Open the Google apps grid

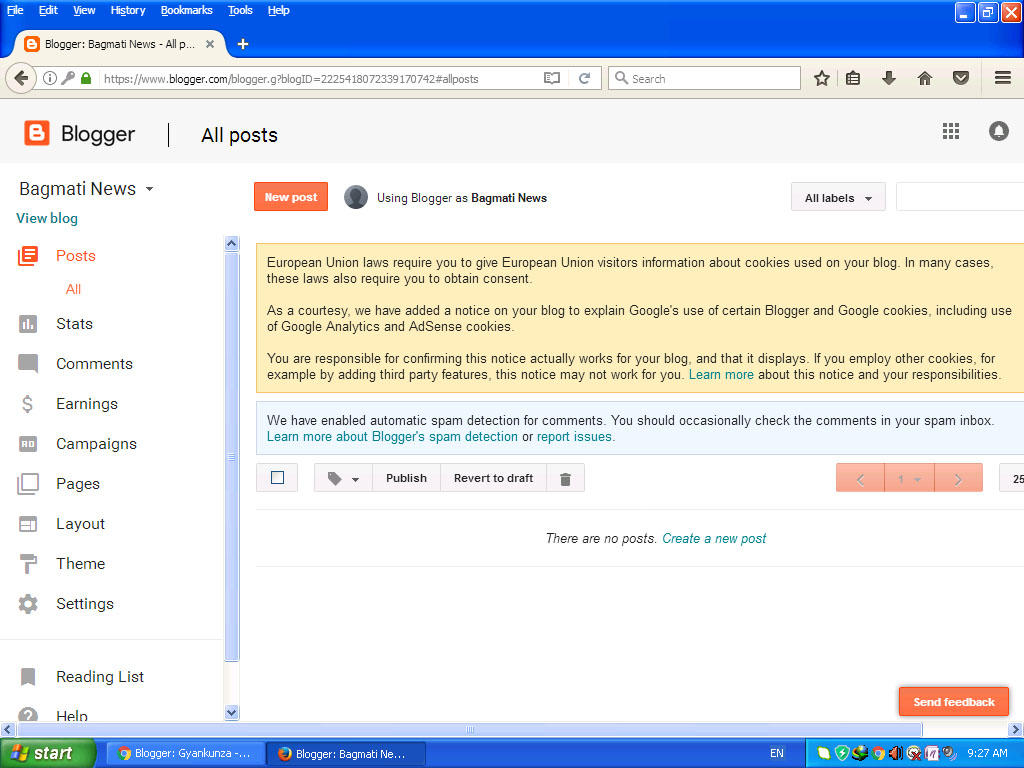pos(950,130)
